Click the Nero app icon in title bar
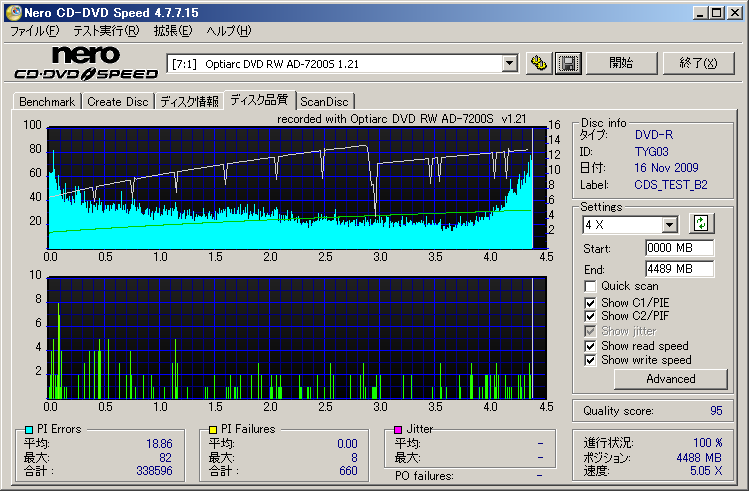Viewport: 749px width, 491px height. click(13, 12)
